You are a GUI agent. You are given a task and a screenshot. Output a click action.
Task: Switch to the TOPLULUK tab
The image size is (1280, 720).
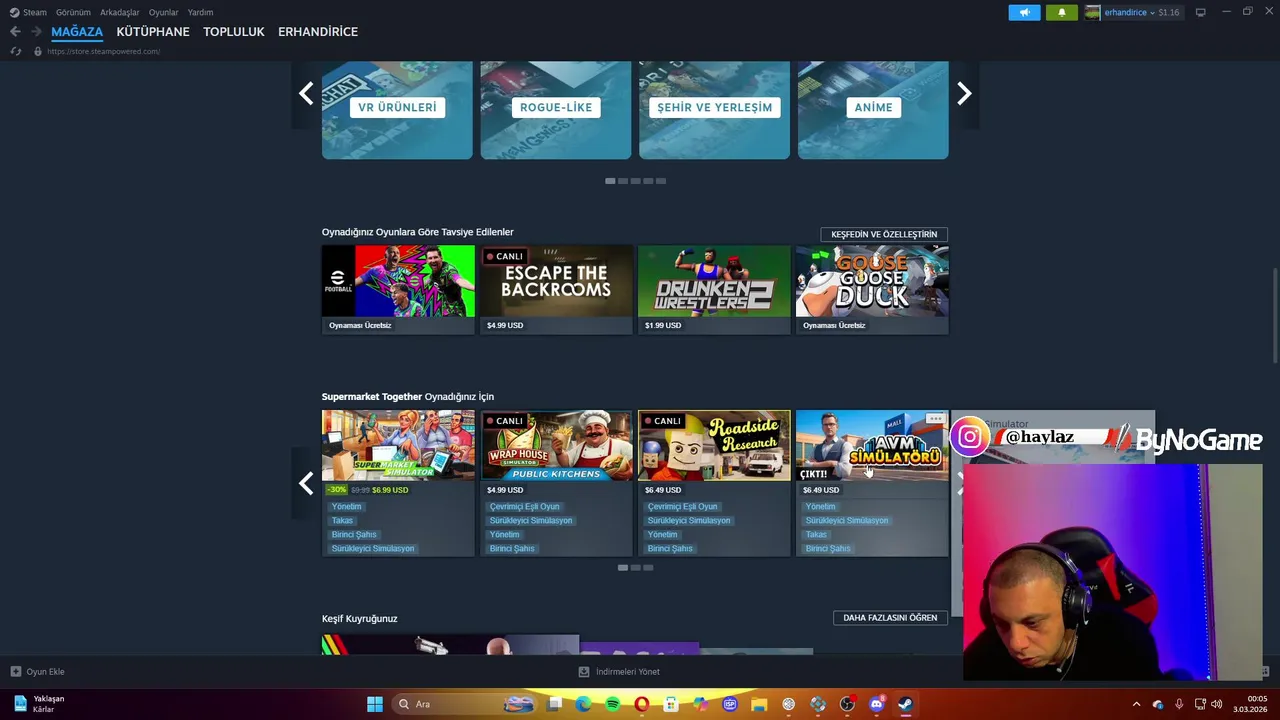tap(234, 32)
